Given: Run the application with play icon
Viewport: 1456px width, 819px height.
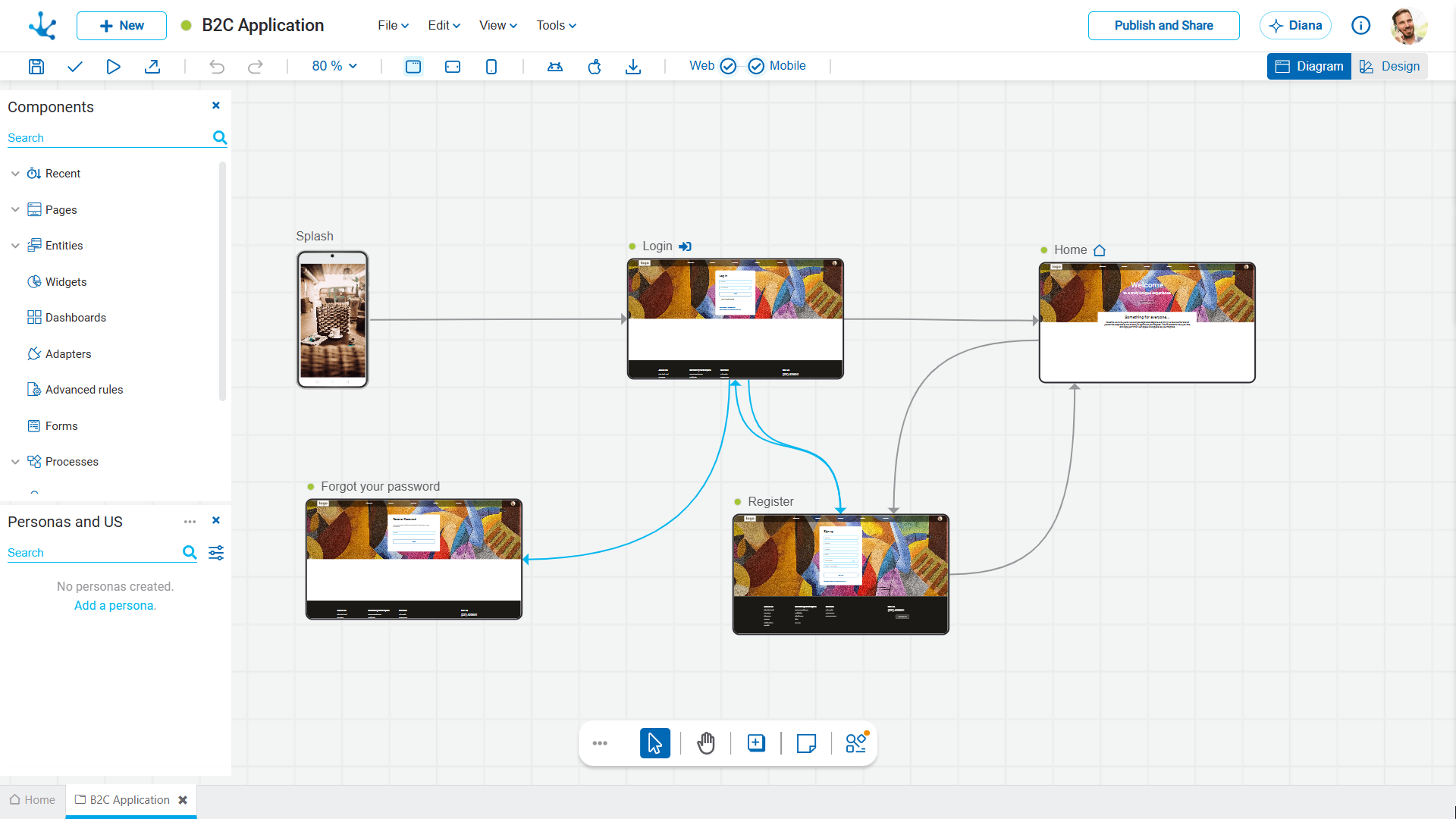Looking at the screenshot, I should (x=113, y=67).
